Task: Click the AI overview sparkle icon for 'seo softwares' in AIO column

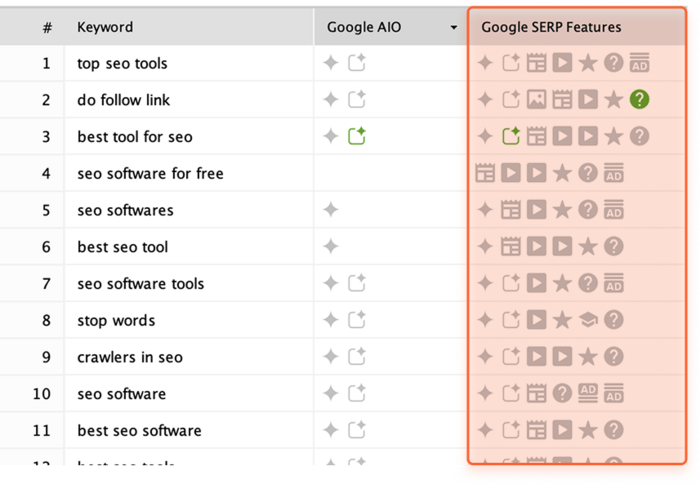Action: 331,209
